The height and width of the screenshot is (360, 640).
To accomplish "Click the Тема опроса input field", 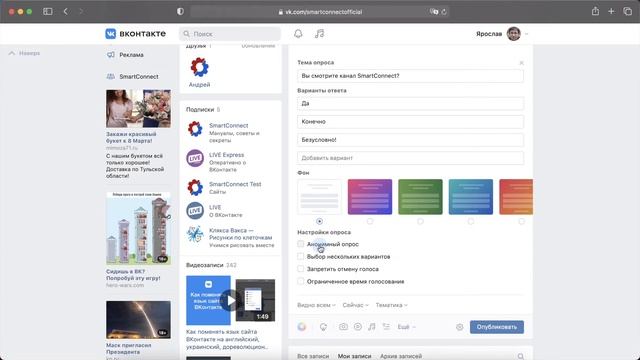I will [410, 76].
